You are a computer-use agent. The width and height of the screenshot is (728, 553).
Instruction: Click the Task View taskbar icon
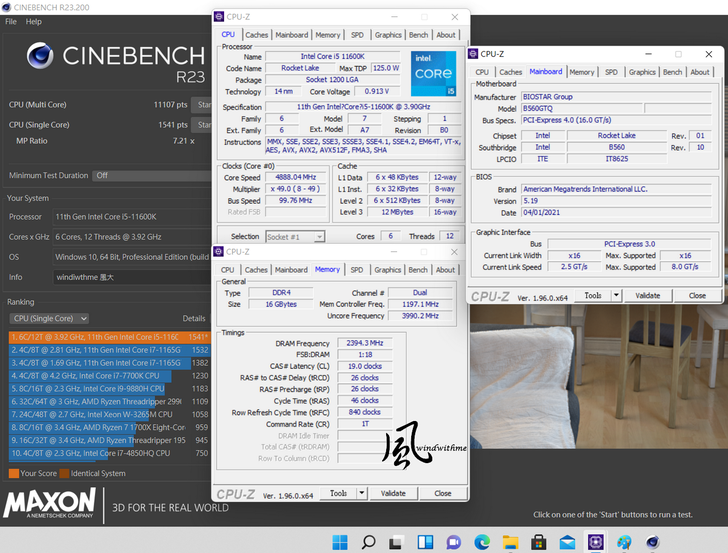tap(397, 542)
